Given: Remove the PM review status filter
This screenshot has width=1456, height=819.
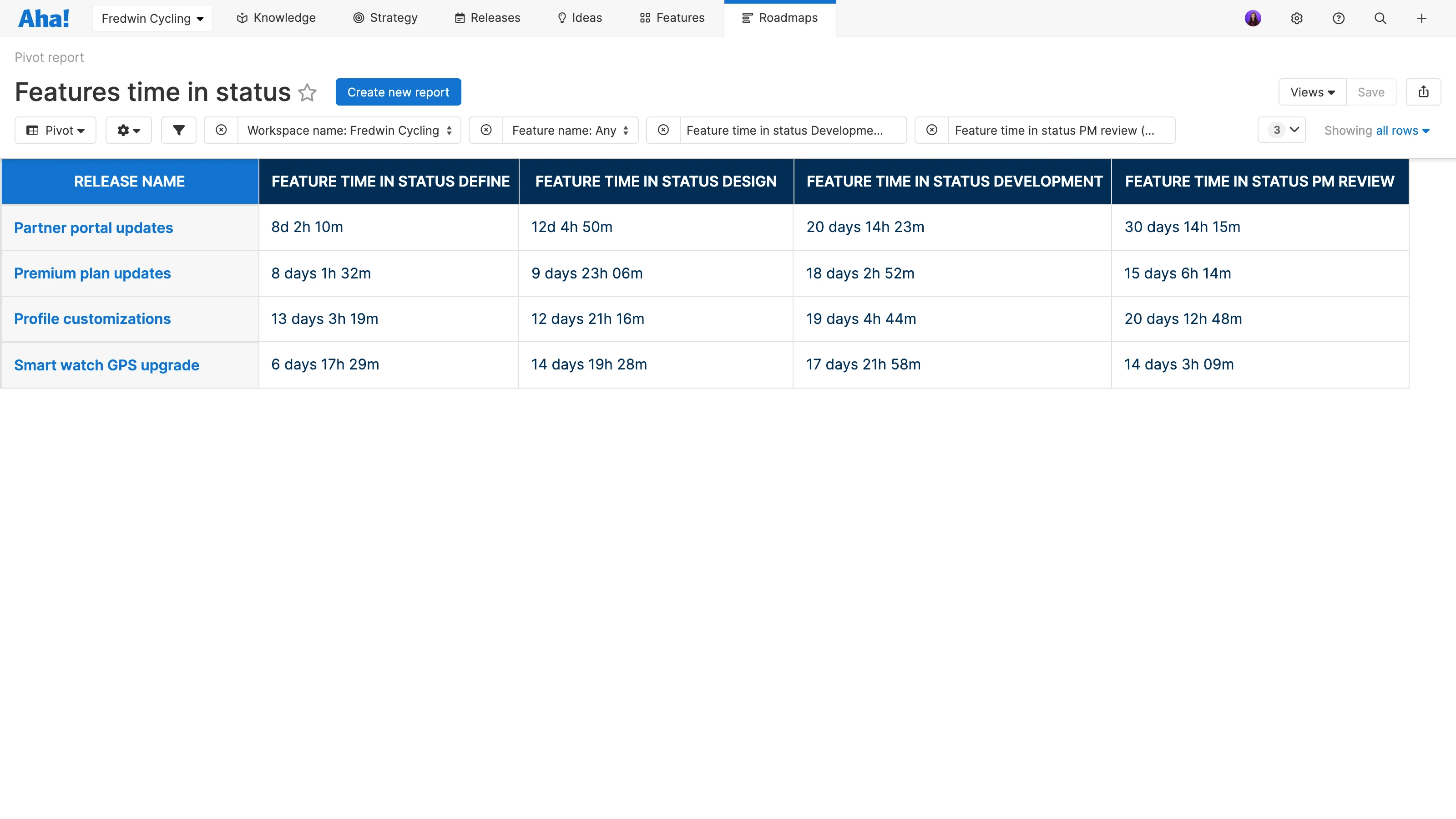Looking at the screenshot, I should point(931,131).
